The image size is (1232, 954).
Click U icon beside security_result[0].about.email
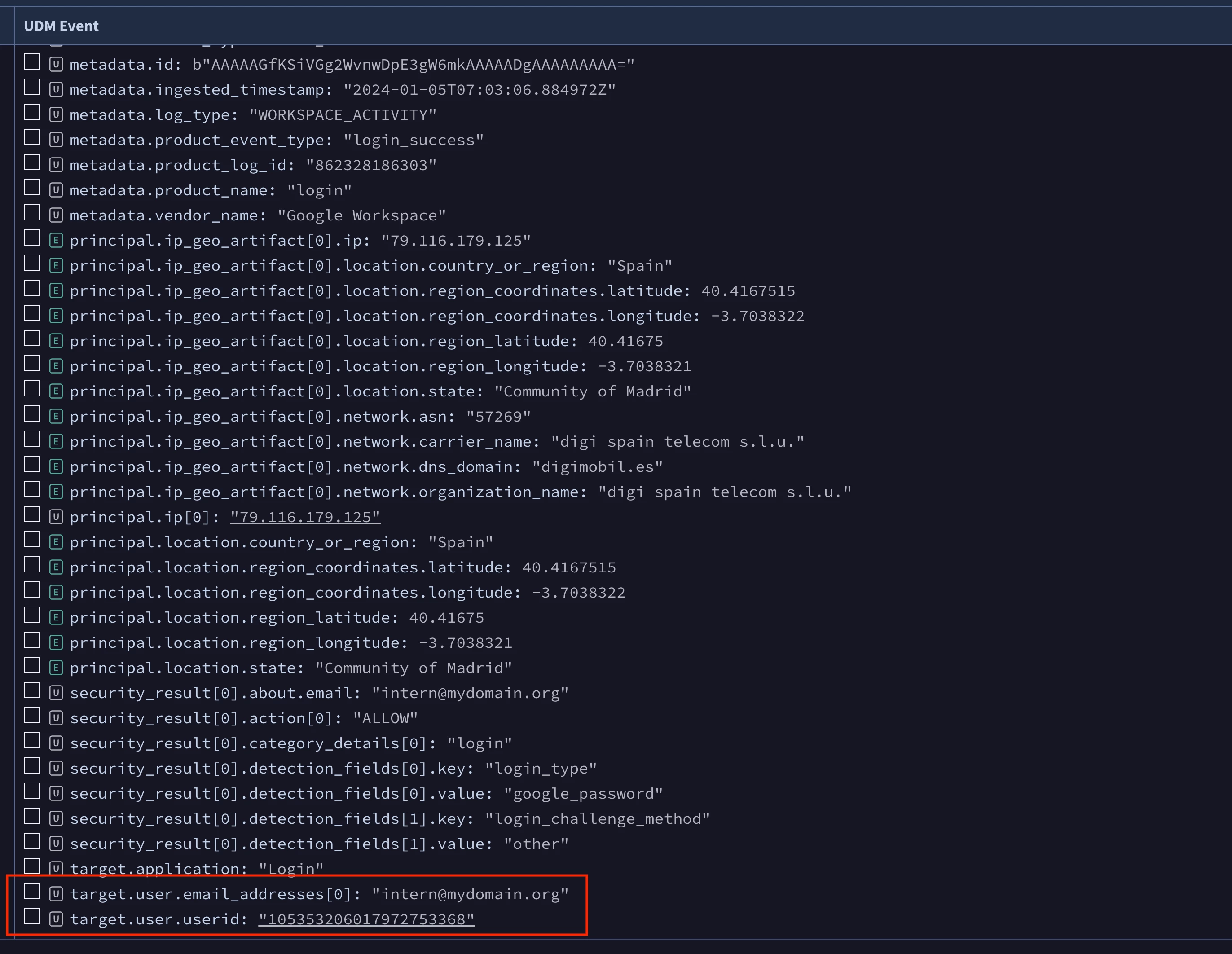click(56, 693)
